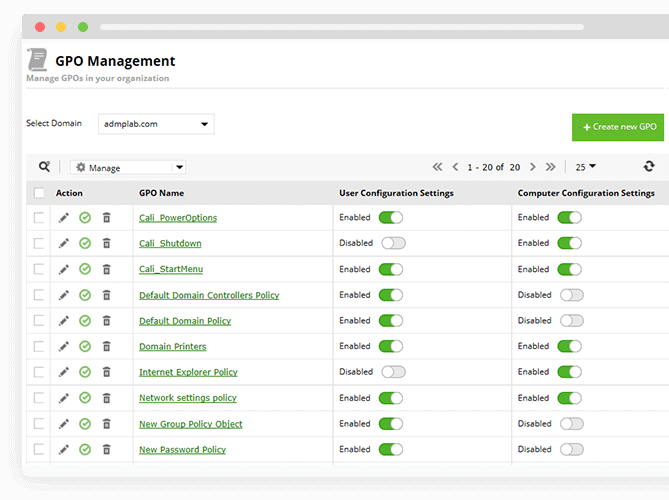Open the 25 rows per page dropdown
Screen dimensions: 669x500
click(x=585, y=167)
